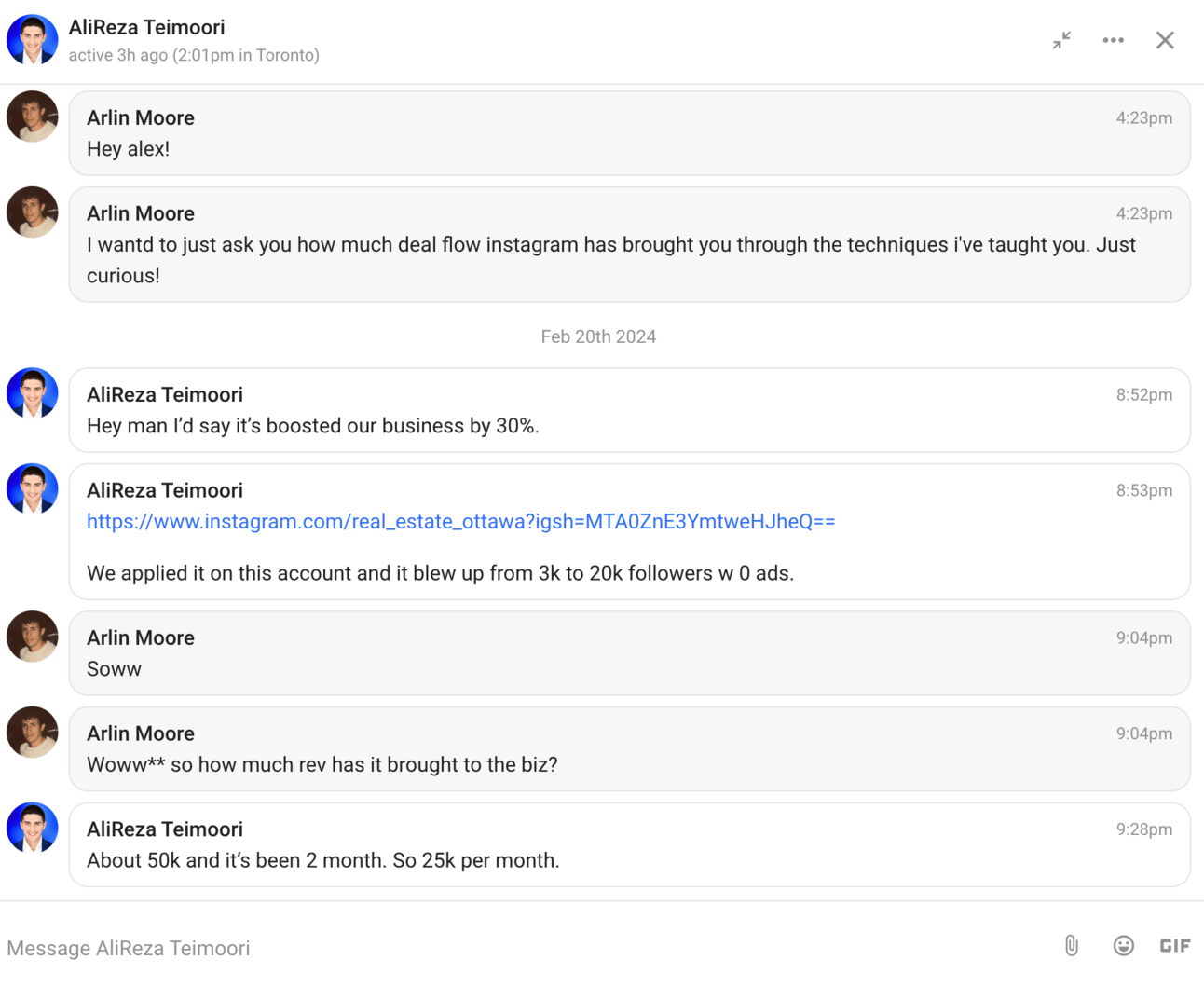
Task: Click AliReza's profile photo in chat header
Action: tap(33, 40)
